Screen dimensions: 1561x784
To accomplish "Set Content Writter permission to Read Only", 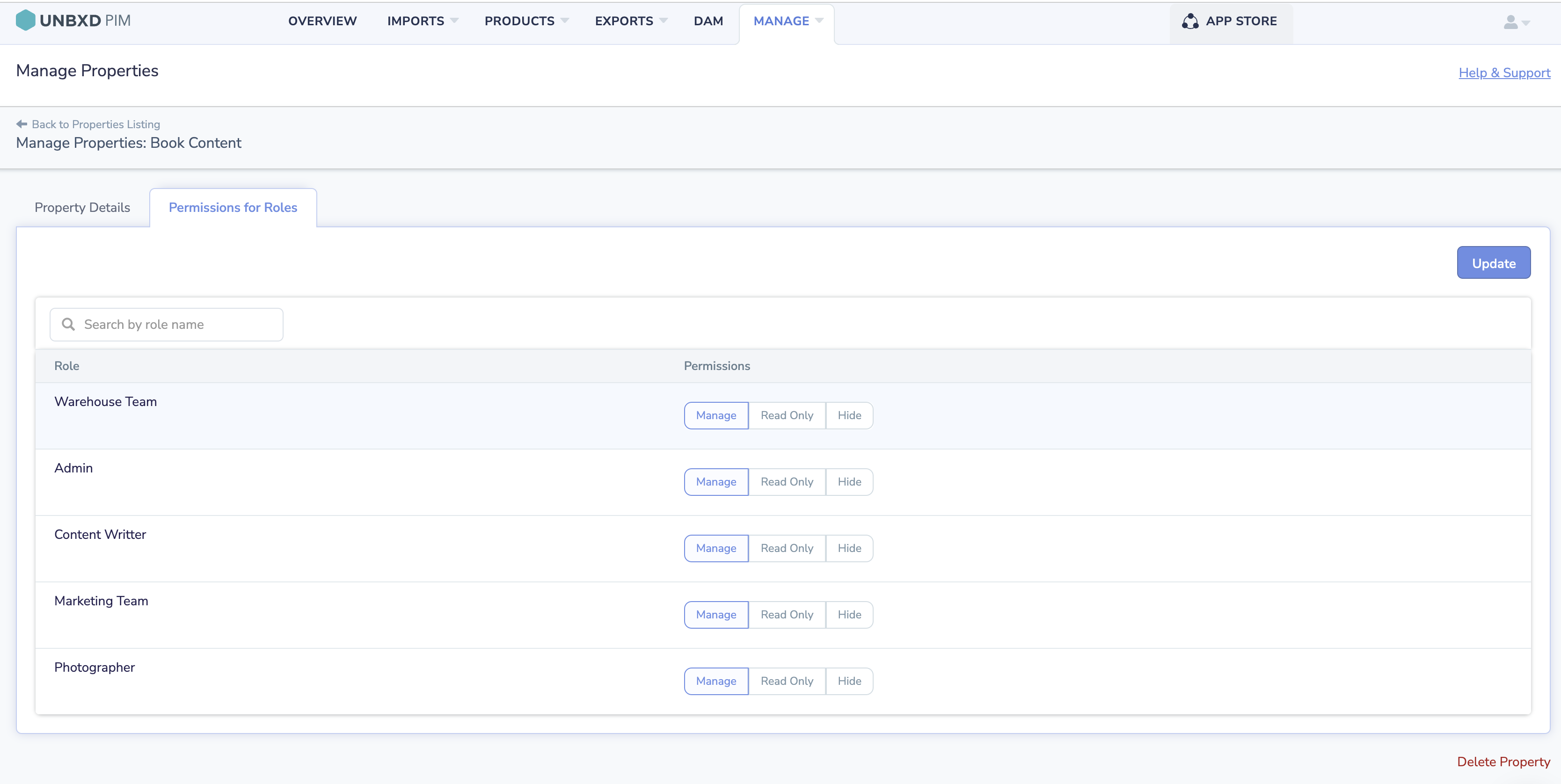I will [x=787, y=548].
